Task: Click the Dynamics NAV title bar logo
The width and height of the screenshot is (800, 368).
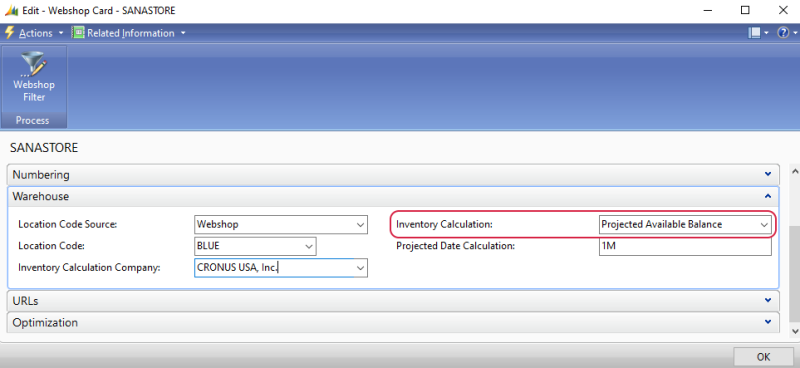Action: (x=11, y=10)
